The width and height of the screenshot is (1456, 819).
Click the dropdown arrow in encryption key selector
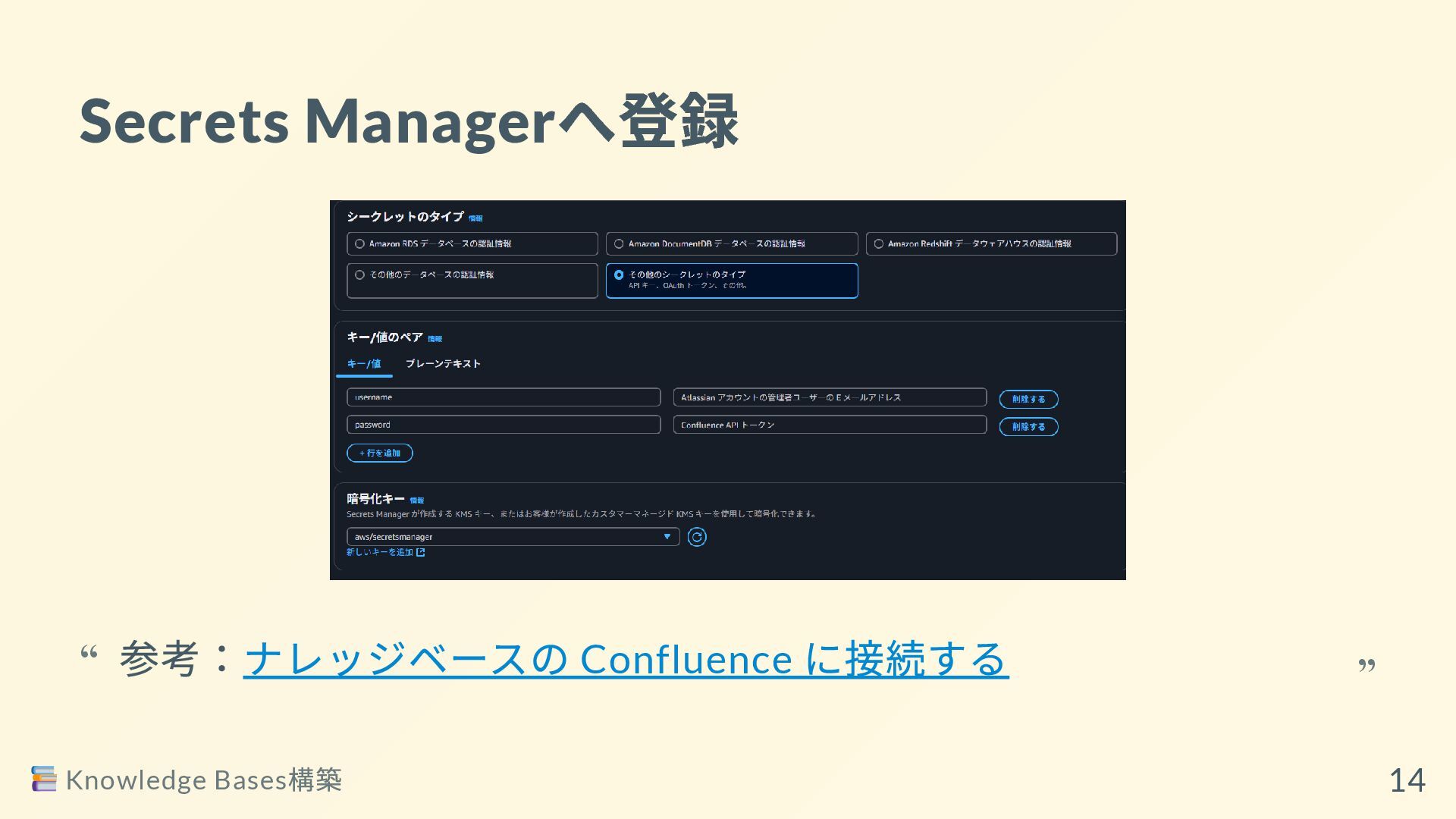click(x=667, y=537)
